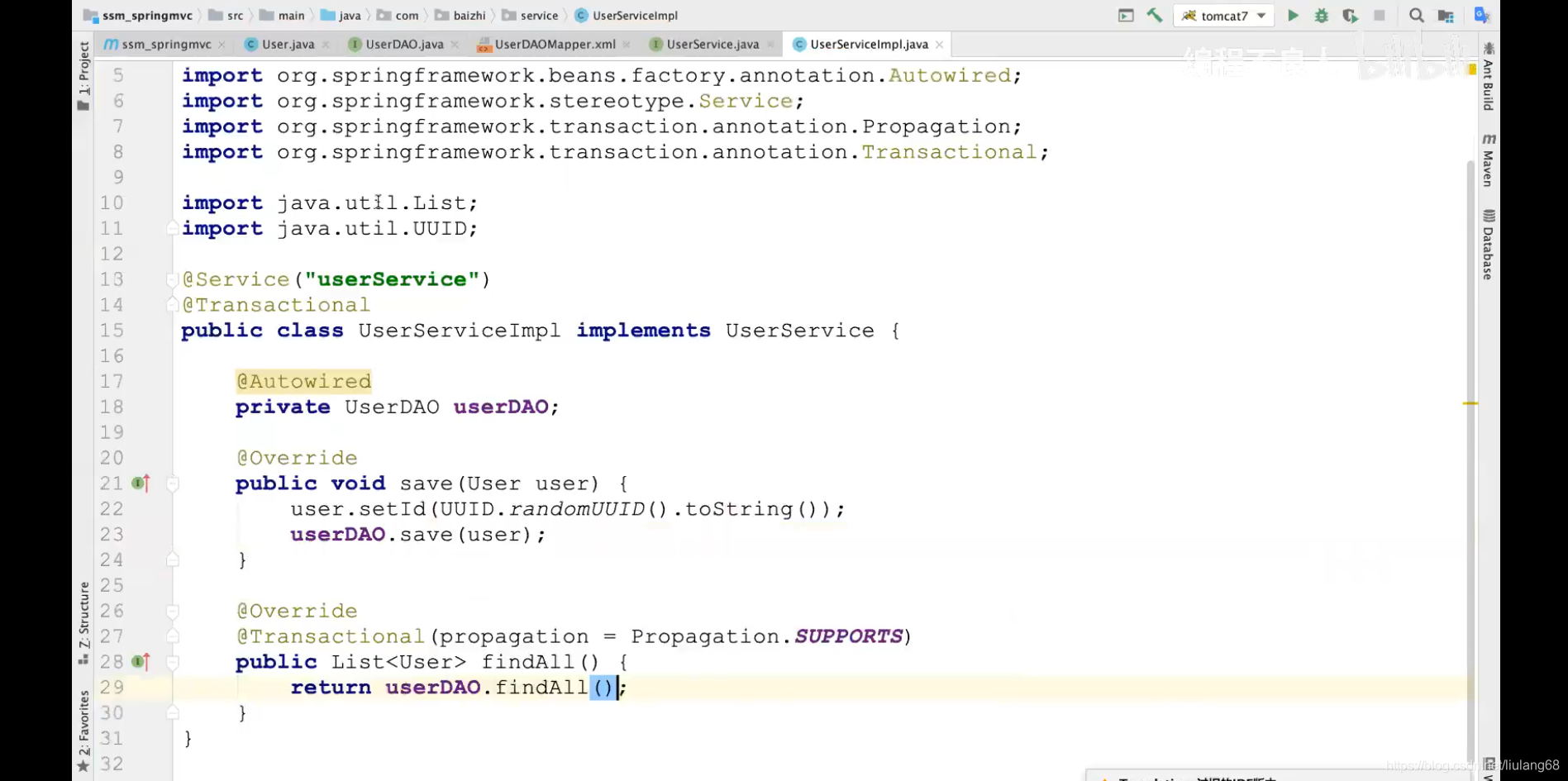Collapse the annotation fold at line 13

[172, 279]
